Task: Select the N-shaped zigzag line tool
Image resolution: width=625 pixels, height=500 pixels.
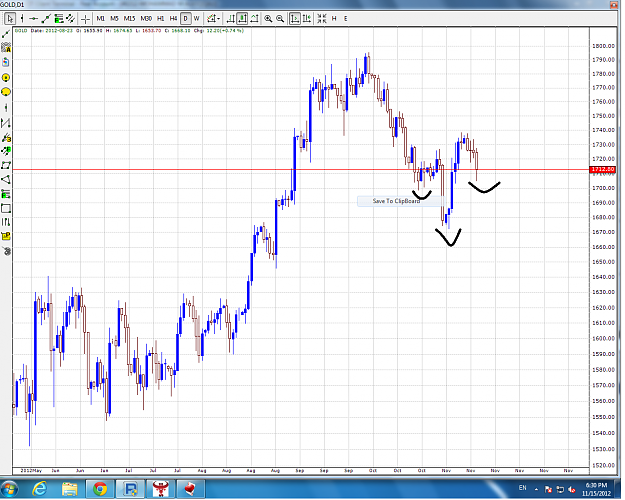Action: pos(6,123)
